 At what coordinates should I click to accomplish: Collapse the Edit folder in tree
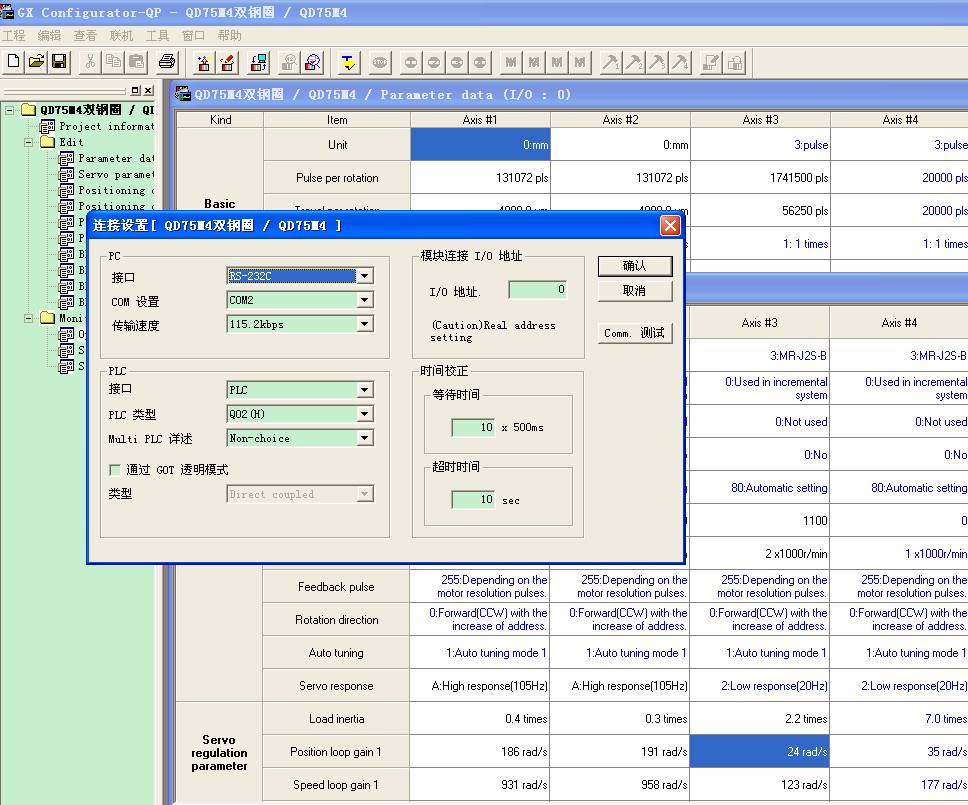[x=29, y=142]
